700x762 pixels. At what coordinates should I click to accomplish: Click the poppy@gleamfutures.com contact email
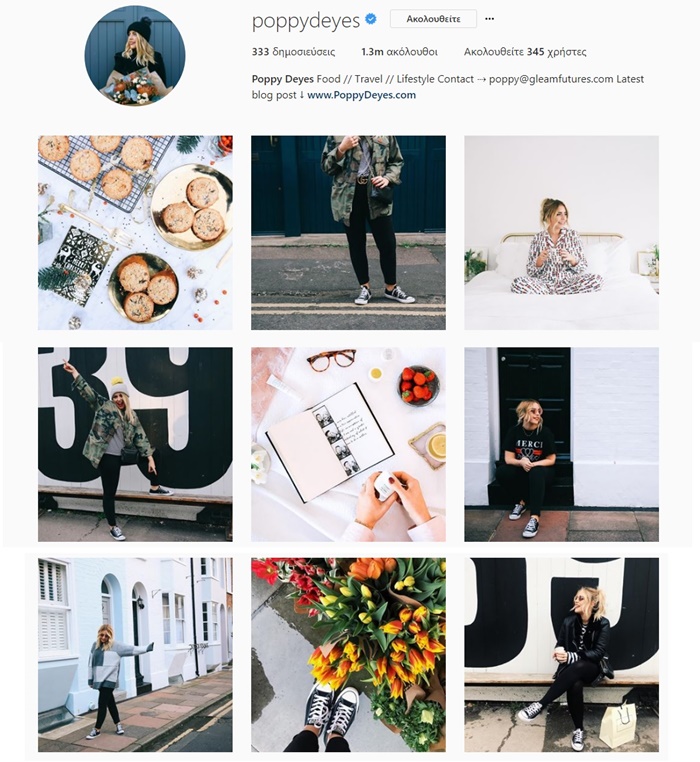coord(551,79)
